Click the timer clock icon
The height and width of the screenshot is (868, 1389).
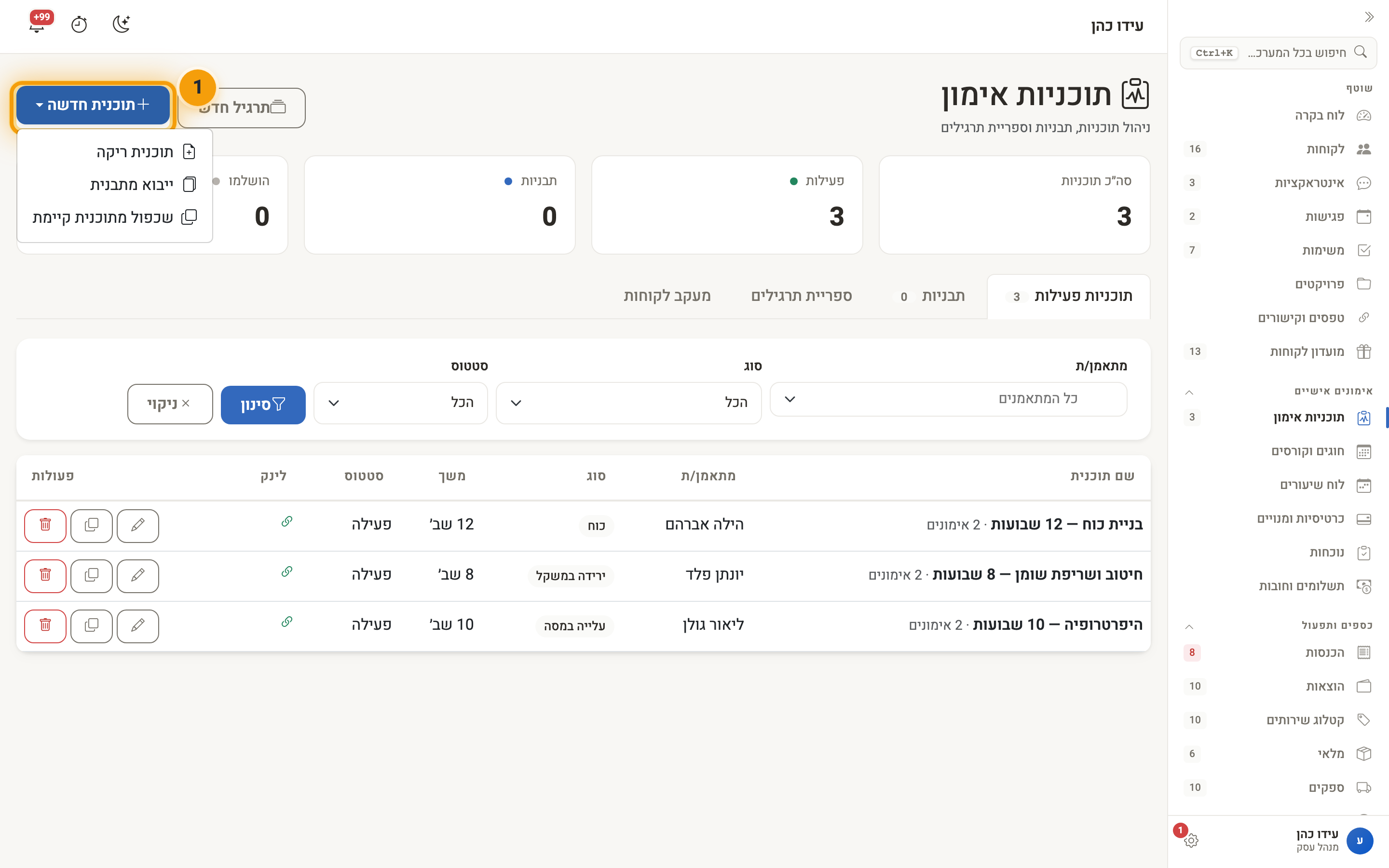[x=79, y=25]
